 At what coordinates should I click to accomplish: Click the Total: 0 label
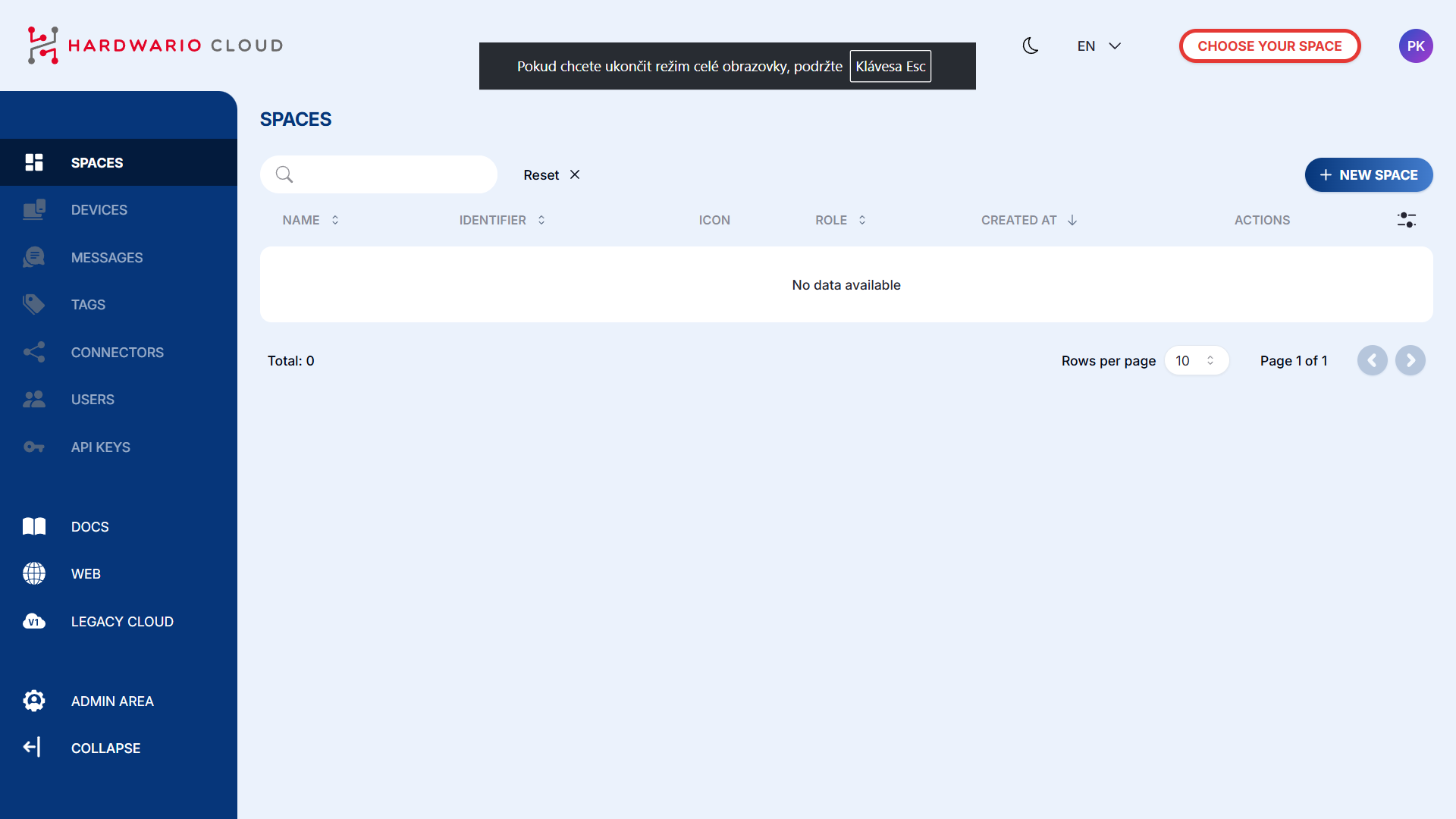click(290, 361)
